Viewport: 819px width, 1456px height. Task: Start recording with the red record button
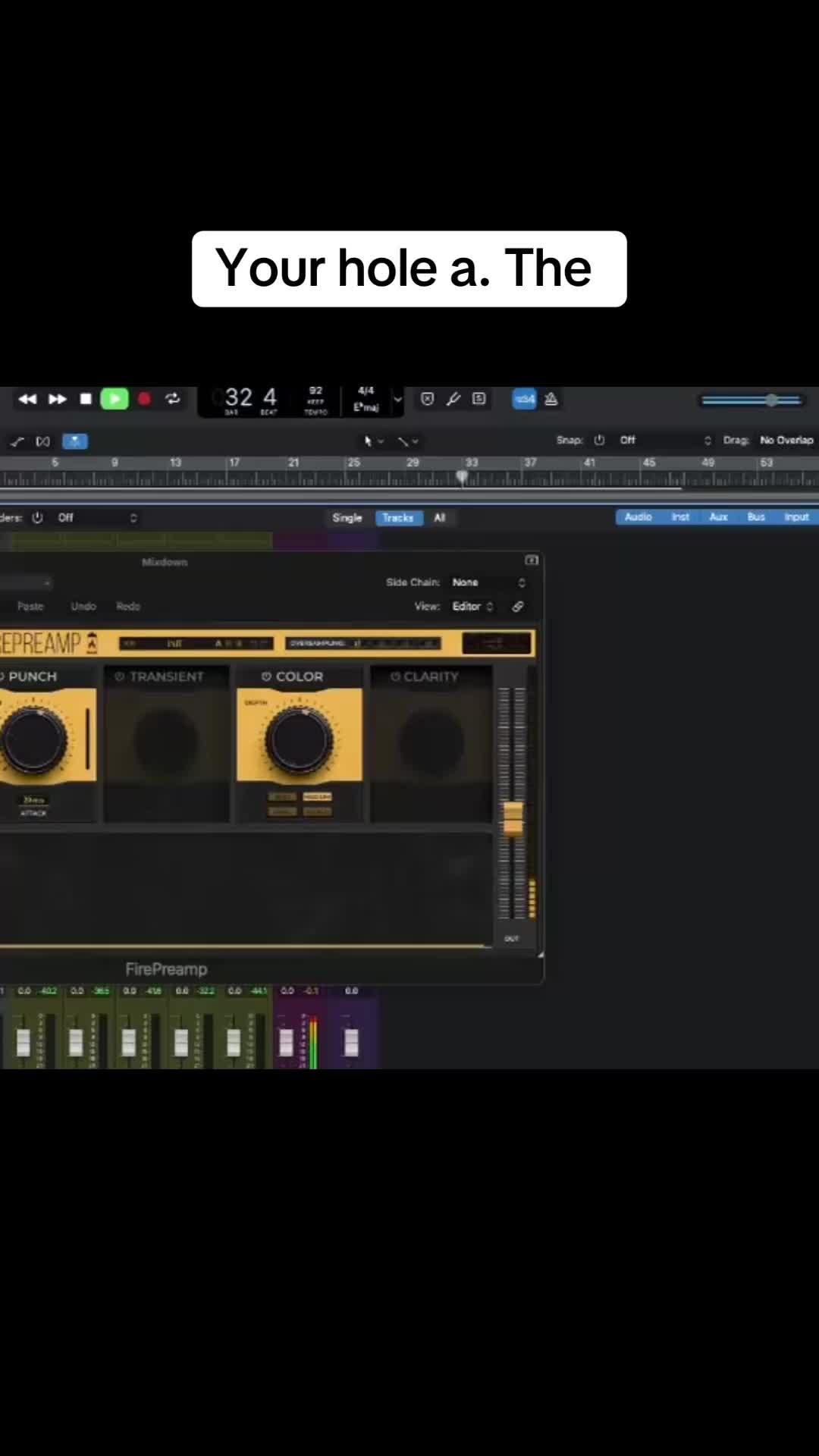pyautogui.click(x=144, y=399)
